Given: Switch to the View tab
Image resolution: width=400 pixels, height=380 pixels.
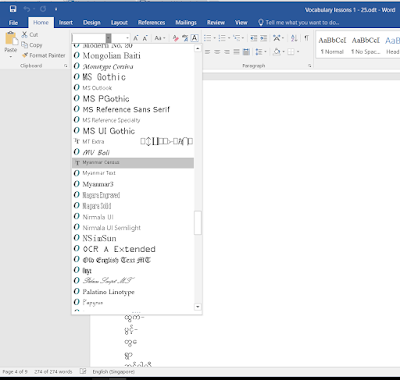Looking at the screenshot, I should click(x=241, y=22).
